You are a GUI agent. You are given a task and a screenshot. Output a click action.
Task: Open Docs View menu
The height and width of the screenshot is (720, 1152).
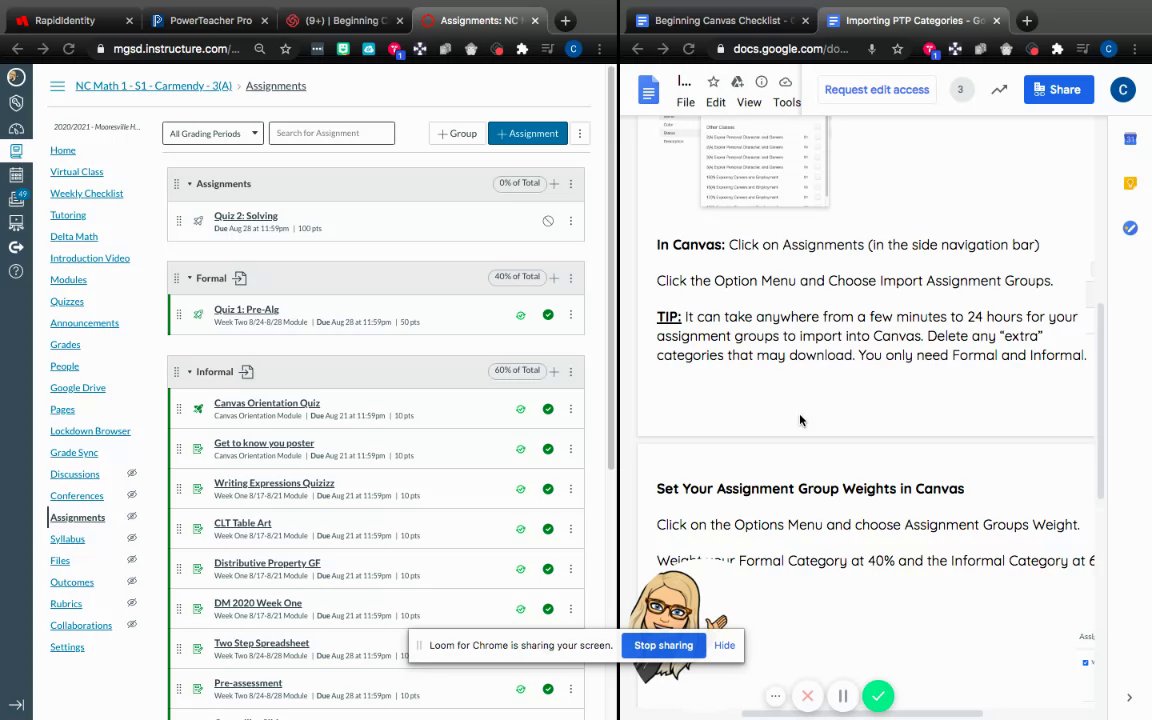coord(749,102)
